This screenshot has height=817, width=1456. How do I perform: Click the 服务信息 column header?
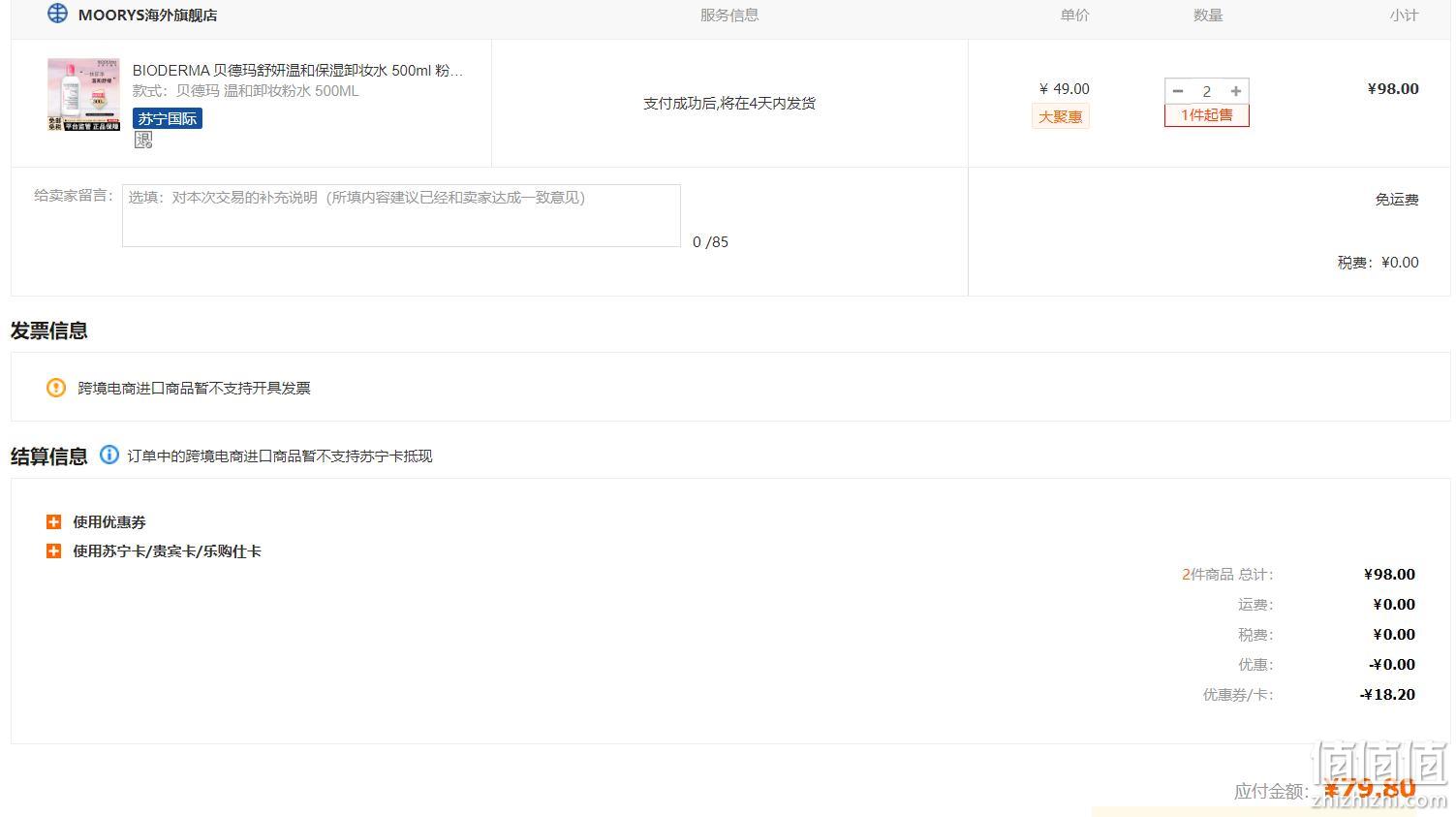pos(729,16)
